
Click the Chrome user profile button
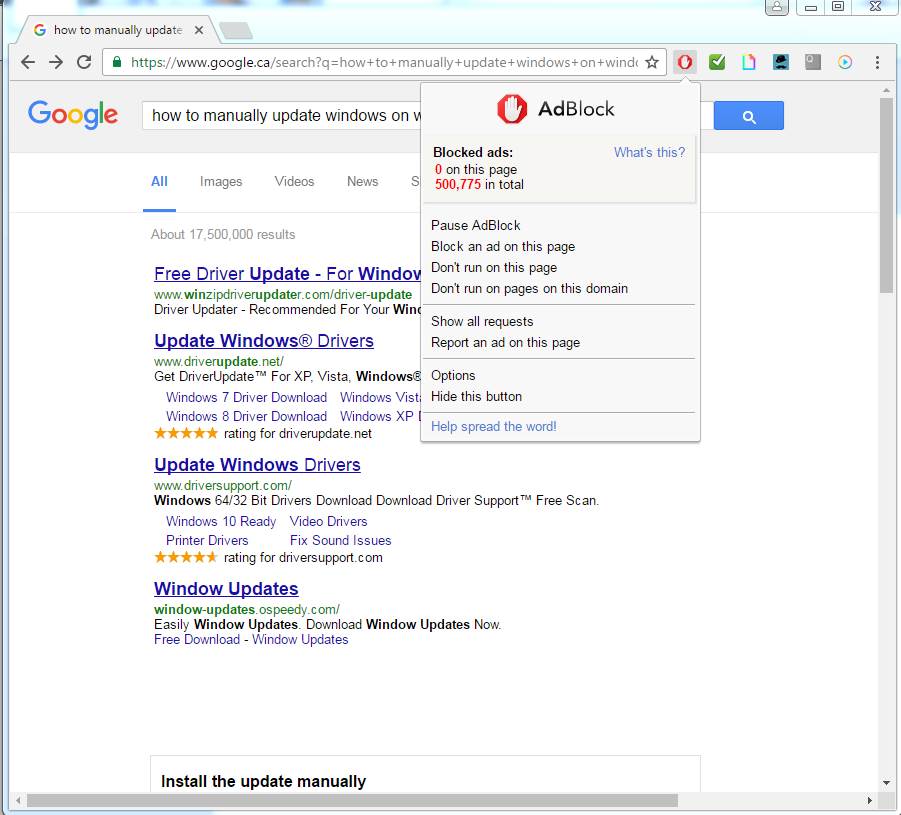[777, 7]
